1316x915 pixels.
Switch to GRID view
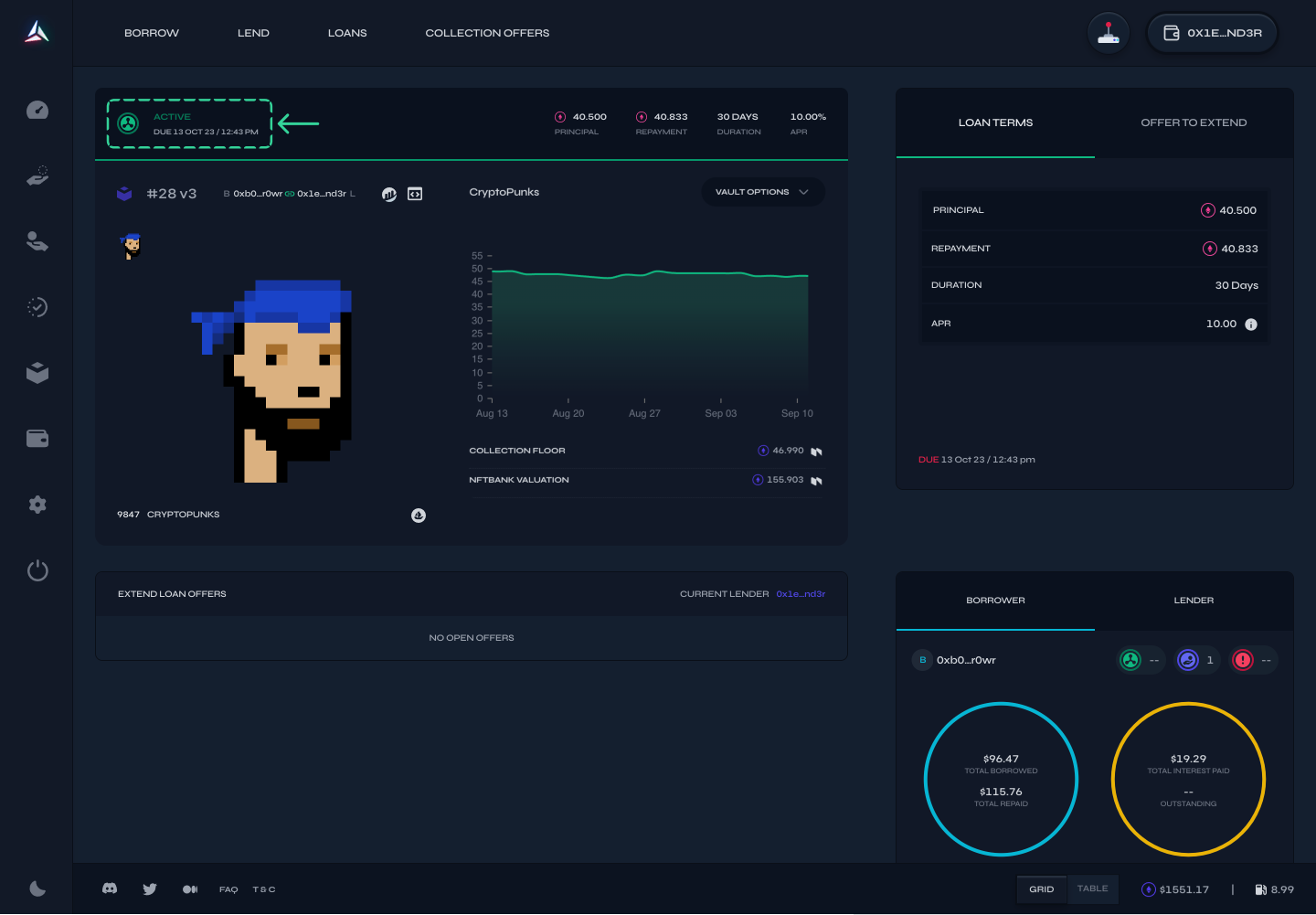pyautogui.click(x=1041, y=889)
